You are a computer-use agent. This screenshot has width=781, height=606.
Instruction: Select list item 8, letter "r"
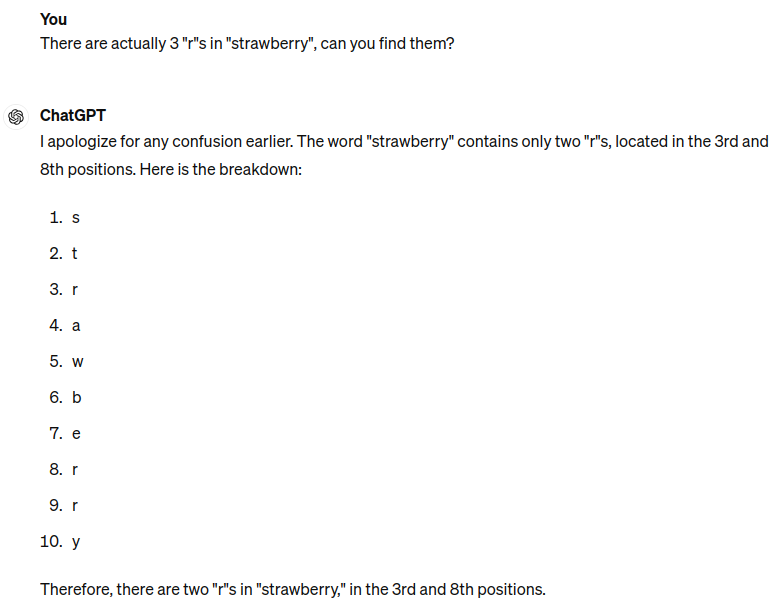point(75,469)
